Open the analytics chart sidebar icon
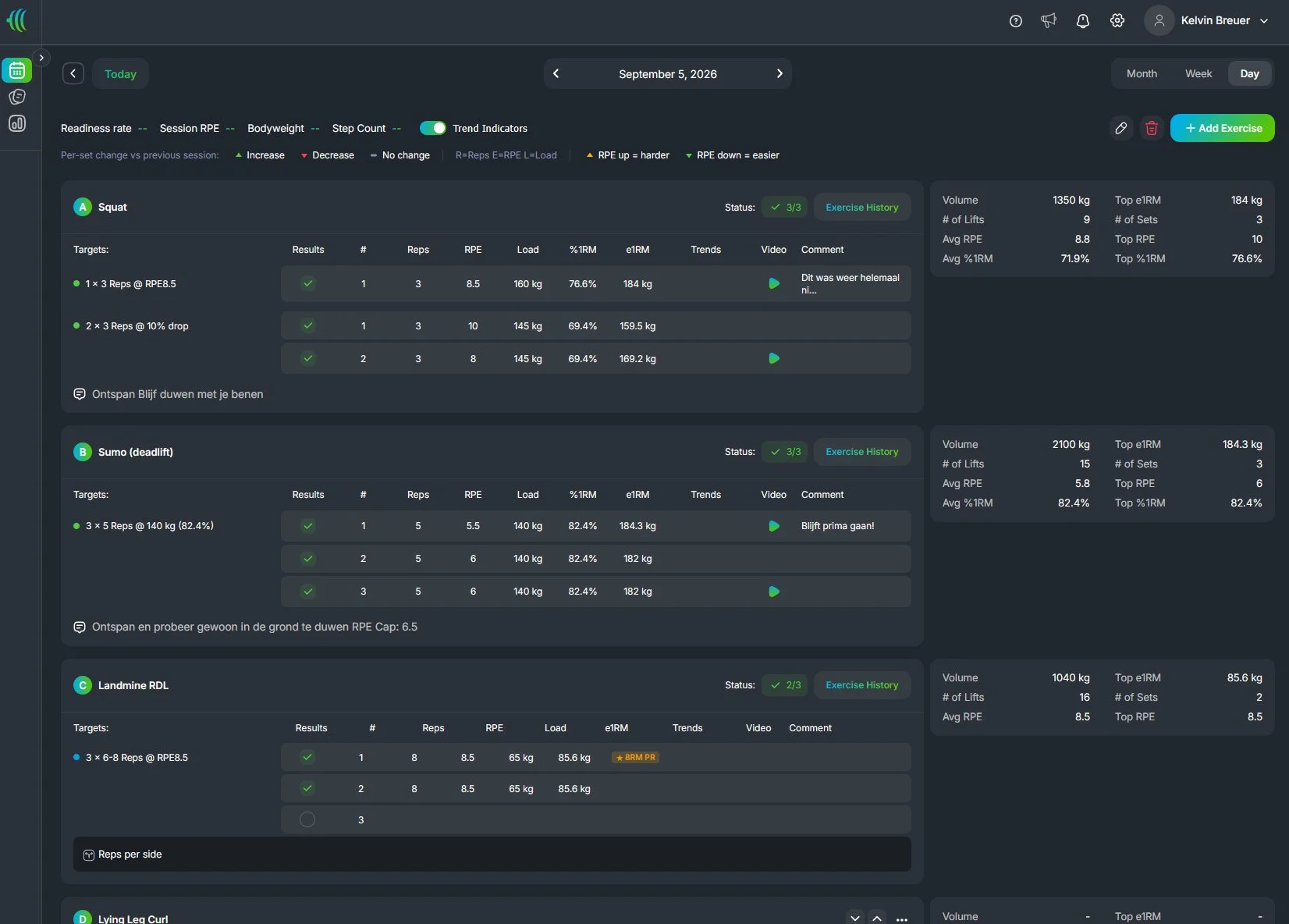The width and height of the screenshot is (1289, 924). point(17,123)
